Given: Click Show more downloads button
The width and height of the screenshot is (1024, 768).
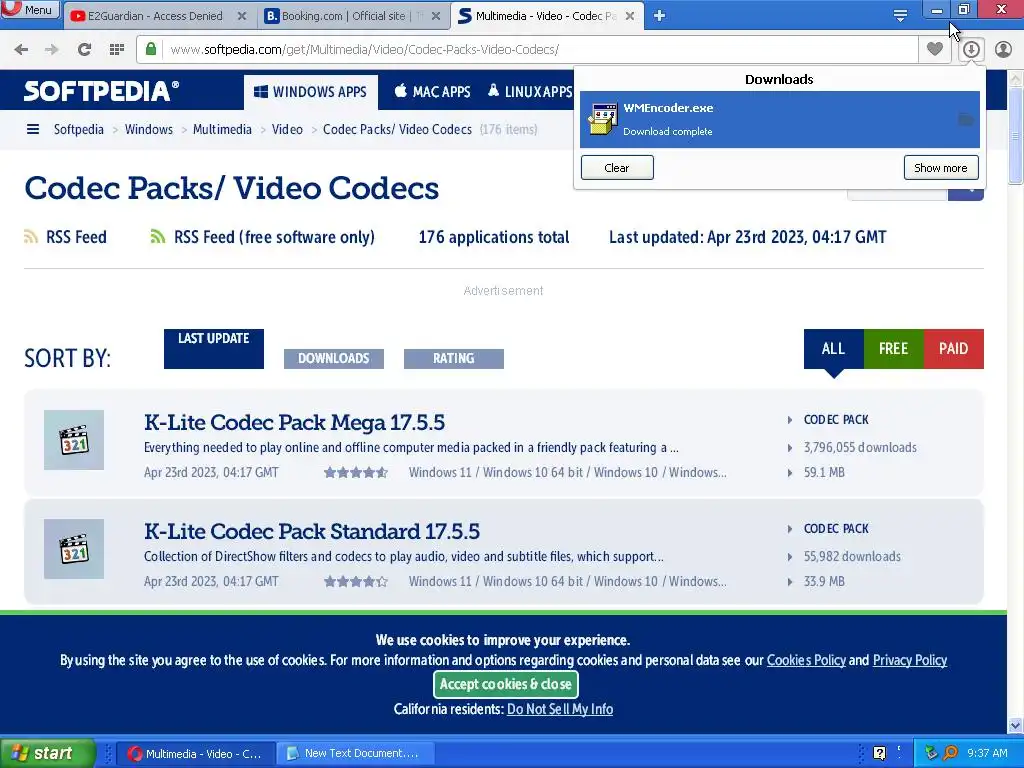Looking at the screenshot, I should [940, 168].
